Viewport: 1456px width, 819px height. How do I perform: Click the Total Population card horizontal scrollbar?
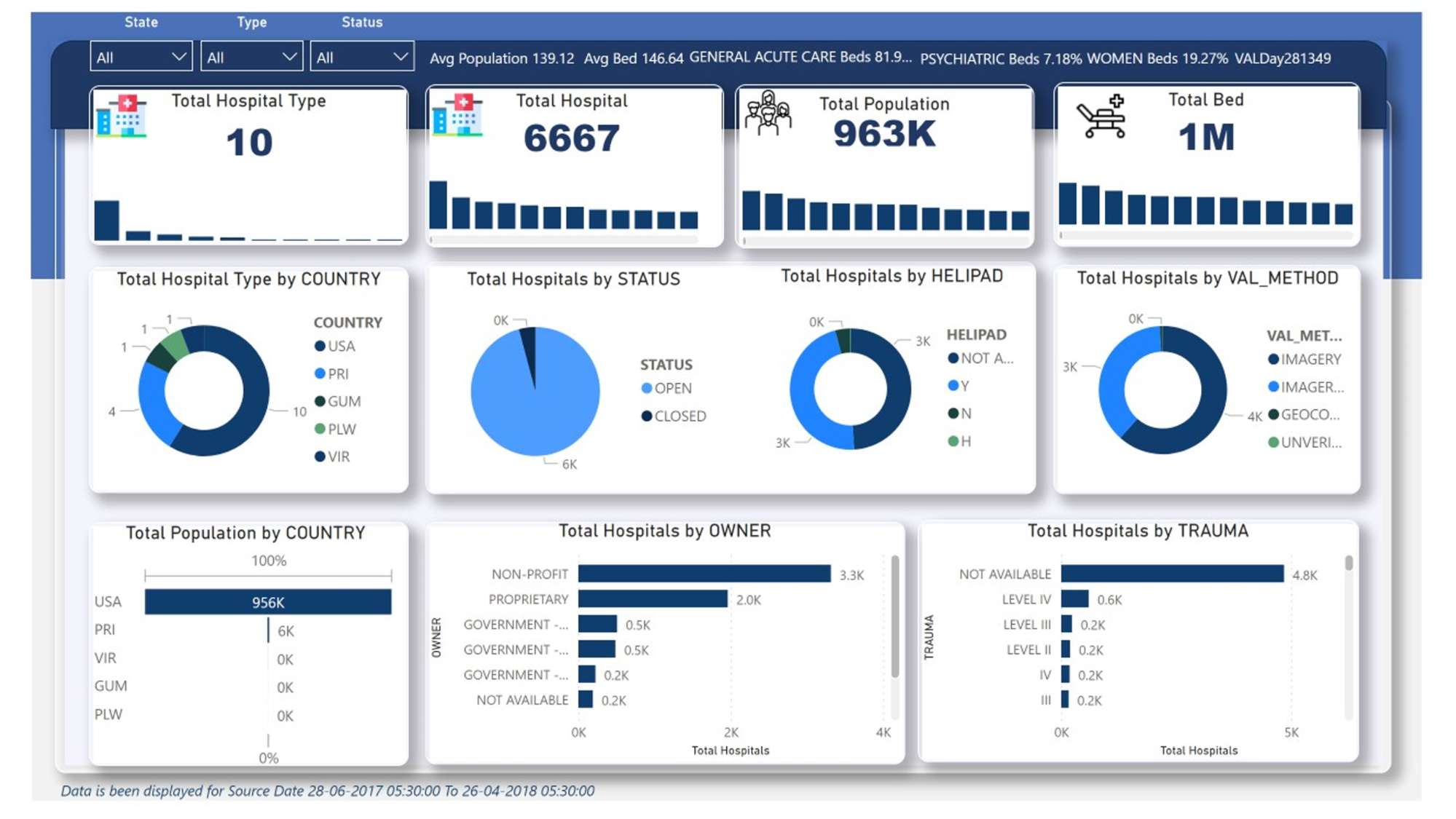point(886,241)
